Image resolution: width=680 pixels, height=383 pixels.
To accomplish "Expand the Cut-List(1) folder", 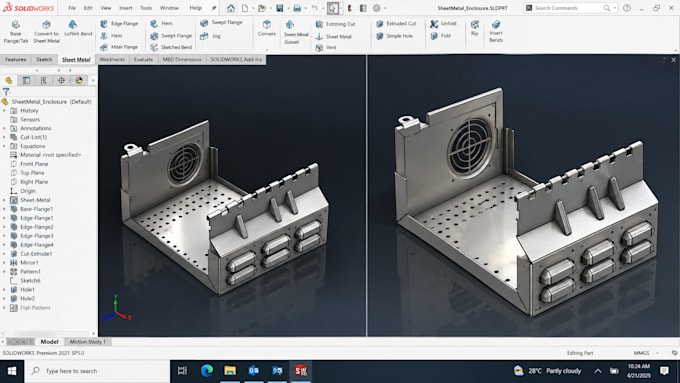I will (4, 137).
